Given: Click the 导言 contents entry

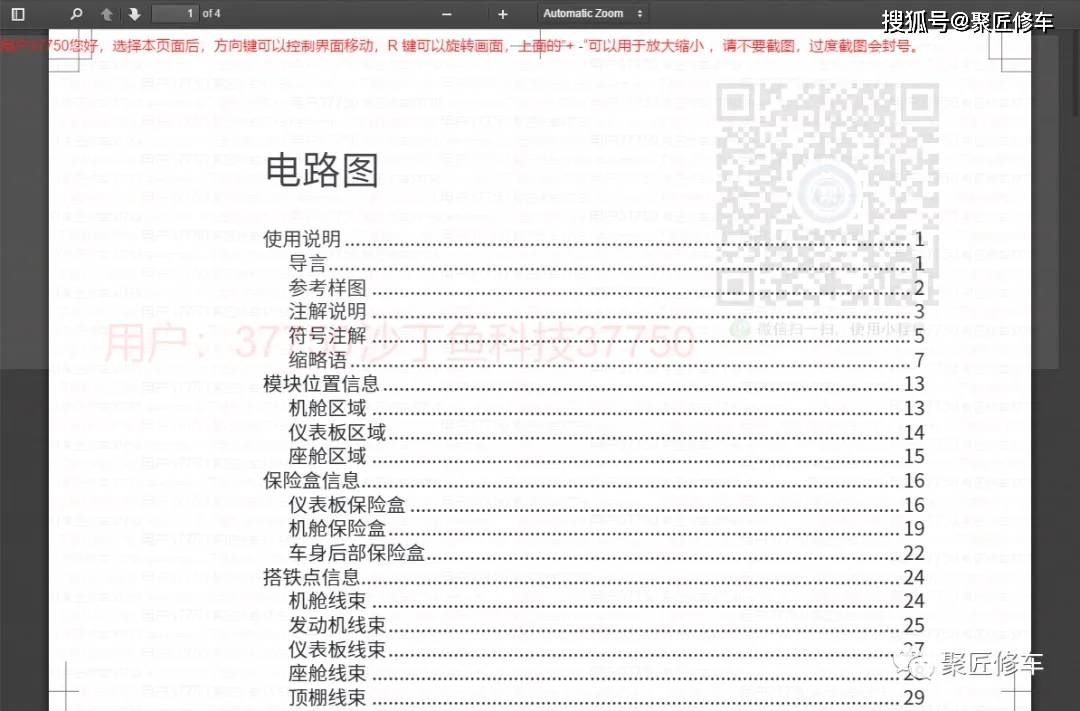Looking at the screenshot, I should point(607,263).
